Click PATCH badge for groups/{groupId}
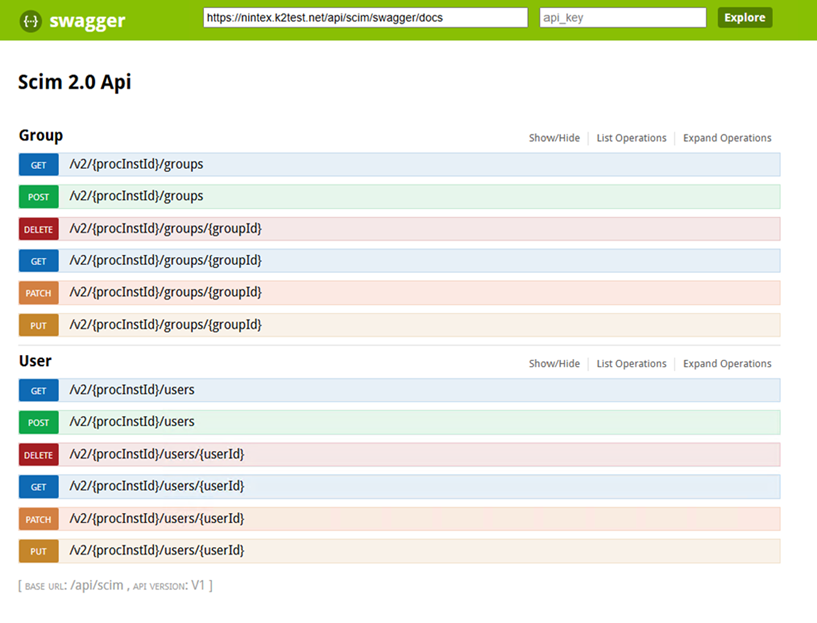 (39, 293)
